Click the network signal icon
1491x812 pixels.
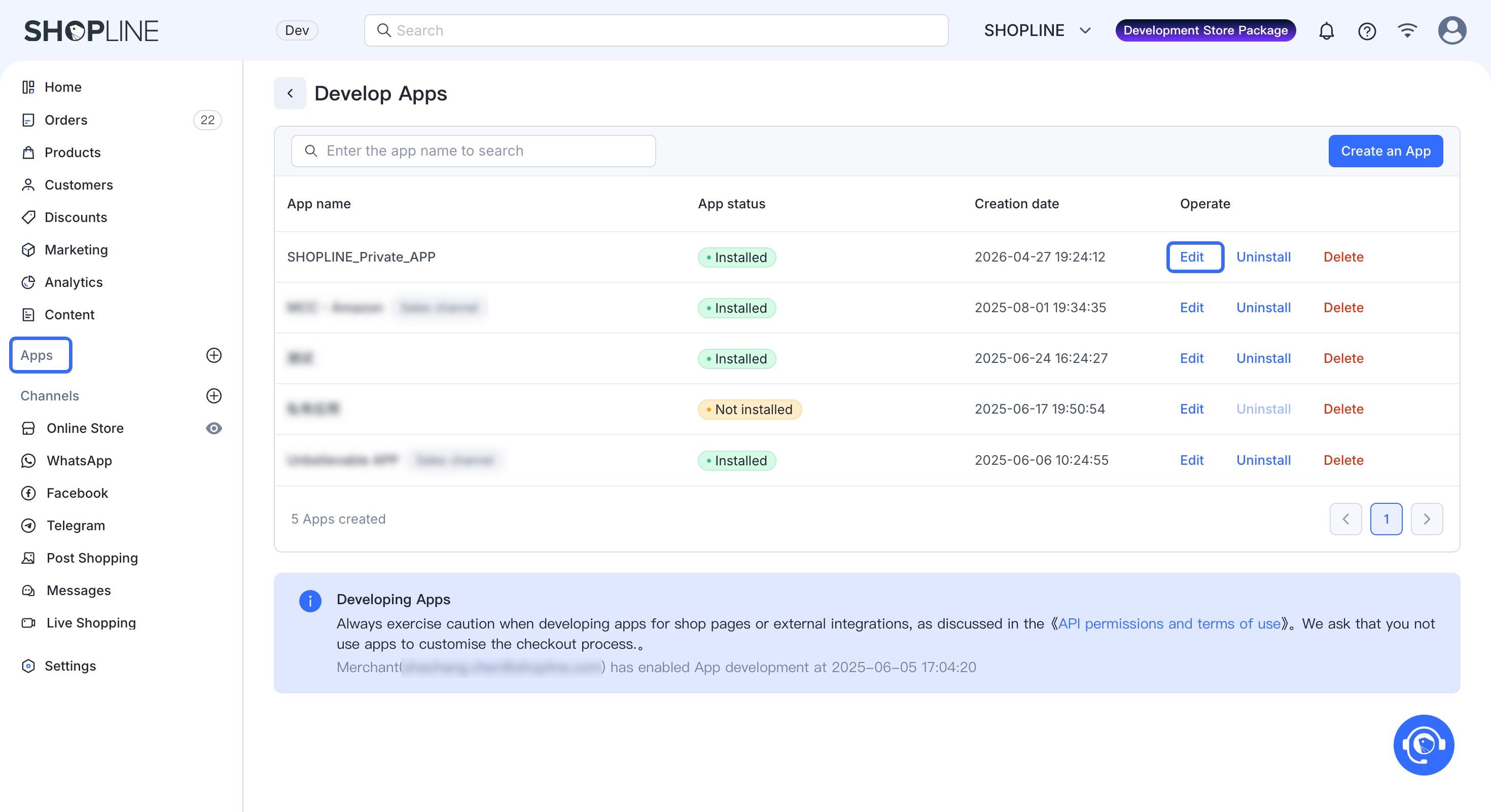pyautogui.click(x=1407, y=30)
